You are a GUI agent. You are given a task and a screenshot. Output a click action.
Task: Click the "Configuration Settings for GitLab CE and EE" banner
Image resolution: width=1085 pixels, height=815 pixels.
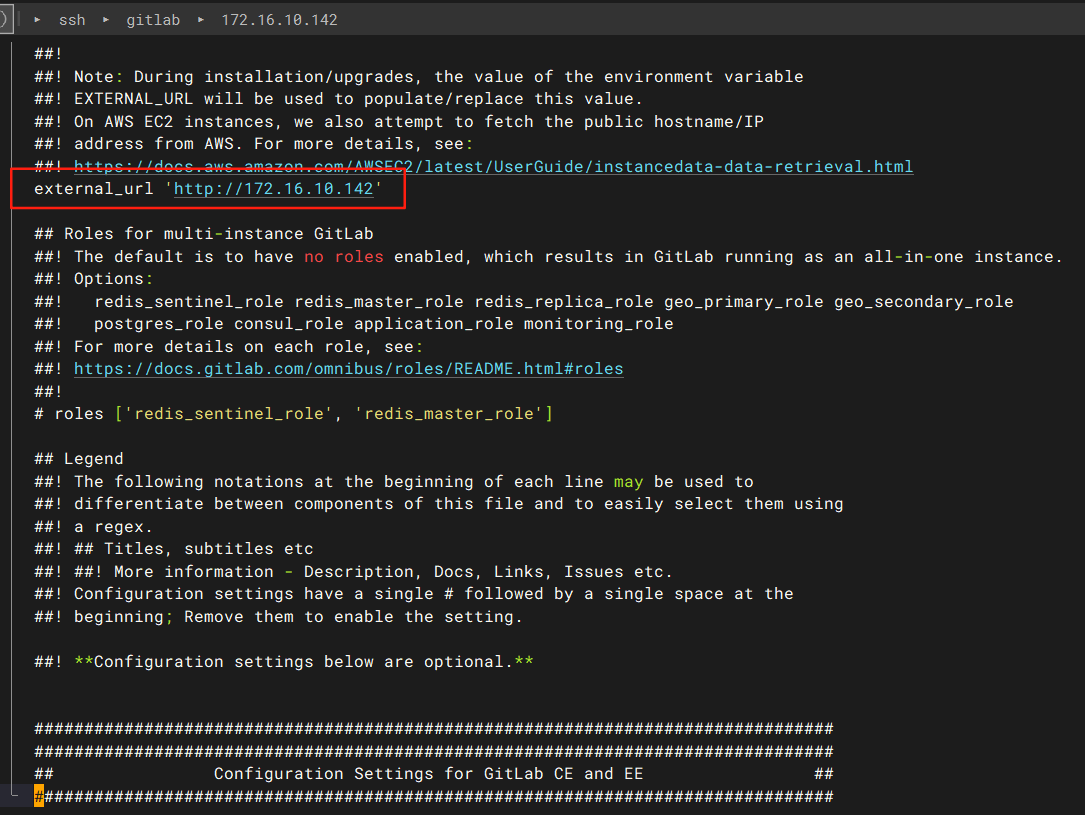click(x=428, y=773)
